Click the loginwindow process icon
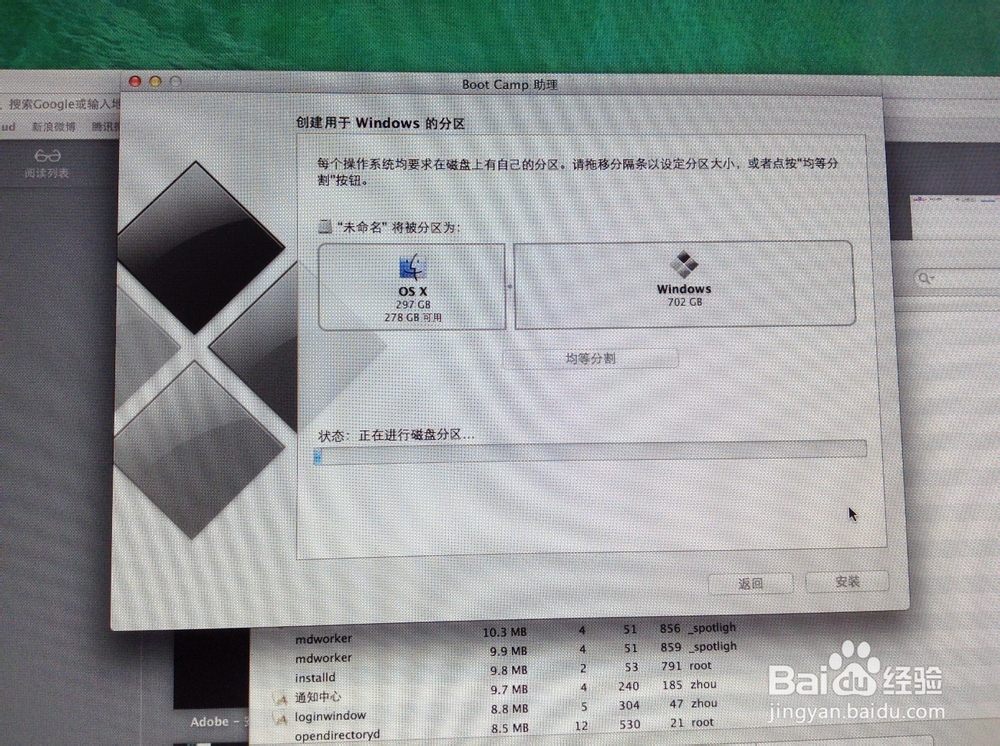 [280, 718]
